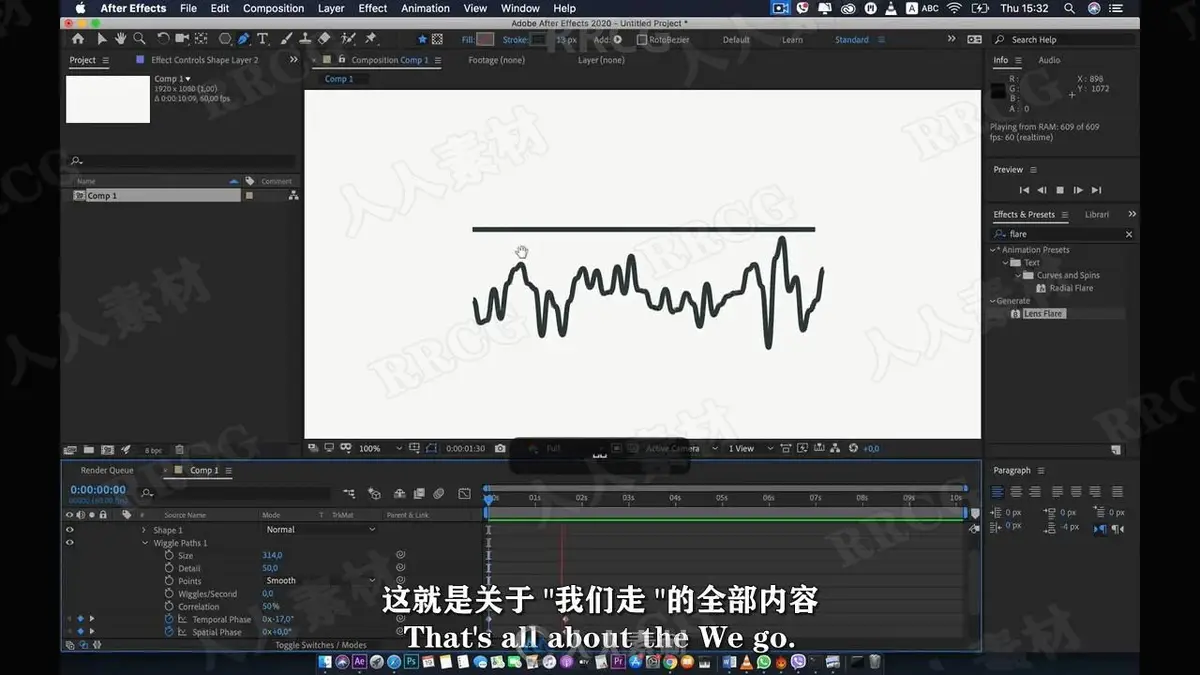Collapse the Animation Presets folder

[x=994, y=250]
